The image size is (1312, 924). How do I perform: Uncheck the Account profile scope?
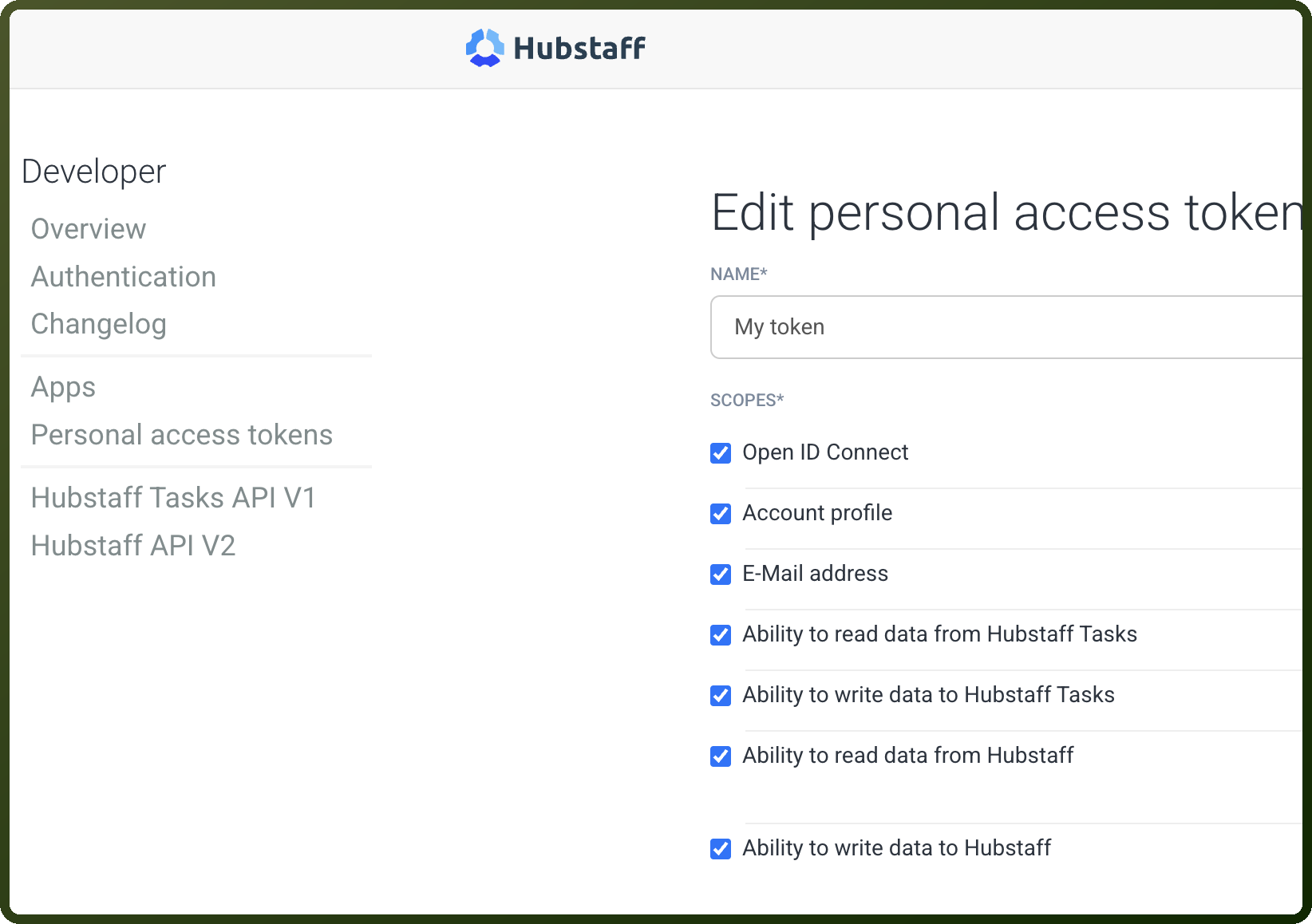point(721,514)
